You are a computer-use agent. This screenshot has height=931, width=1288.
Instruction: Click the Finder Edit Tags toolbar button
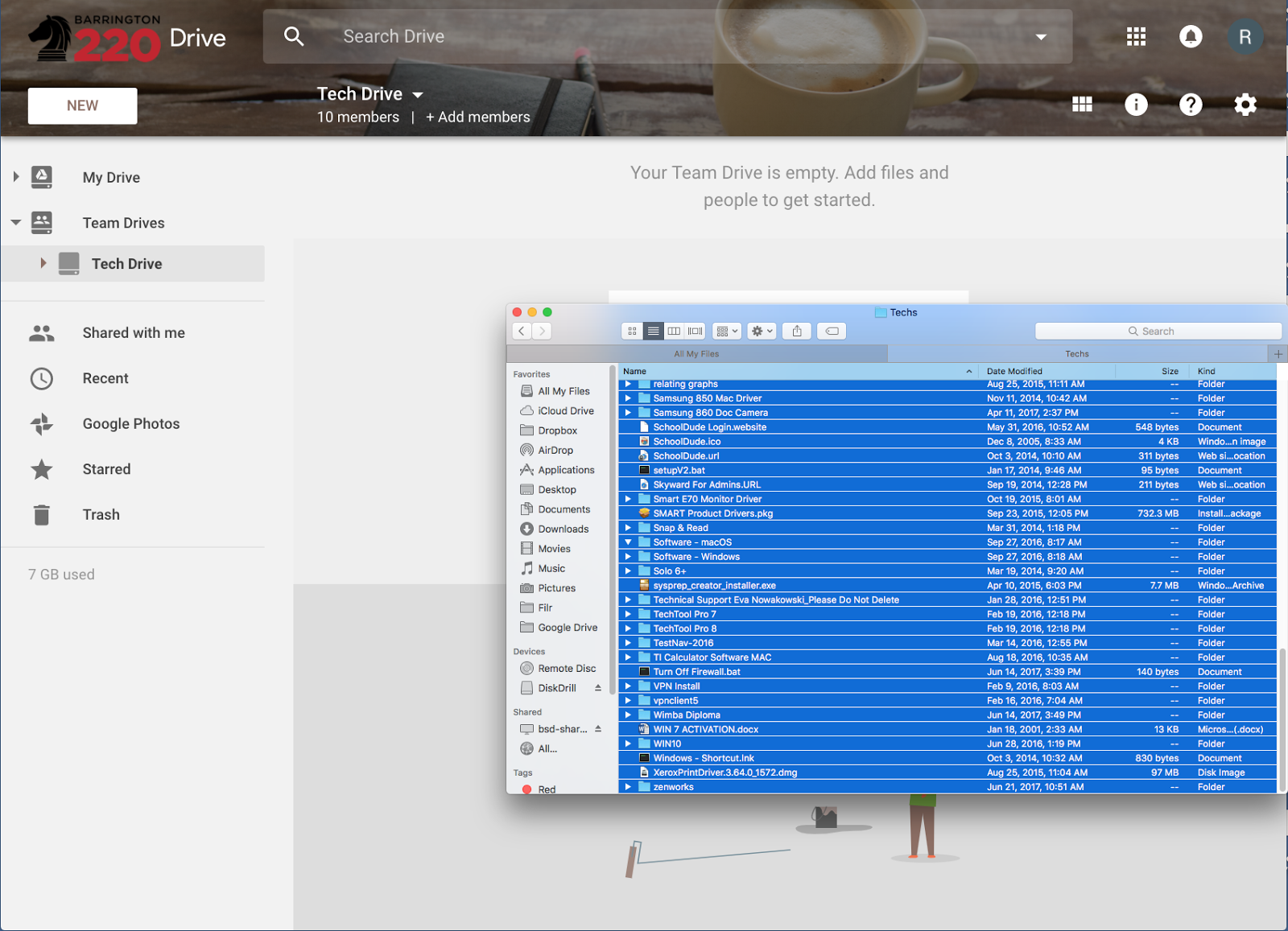(x=832, y=331)
